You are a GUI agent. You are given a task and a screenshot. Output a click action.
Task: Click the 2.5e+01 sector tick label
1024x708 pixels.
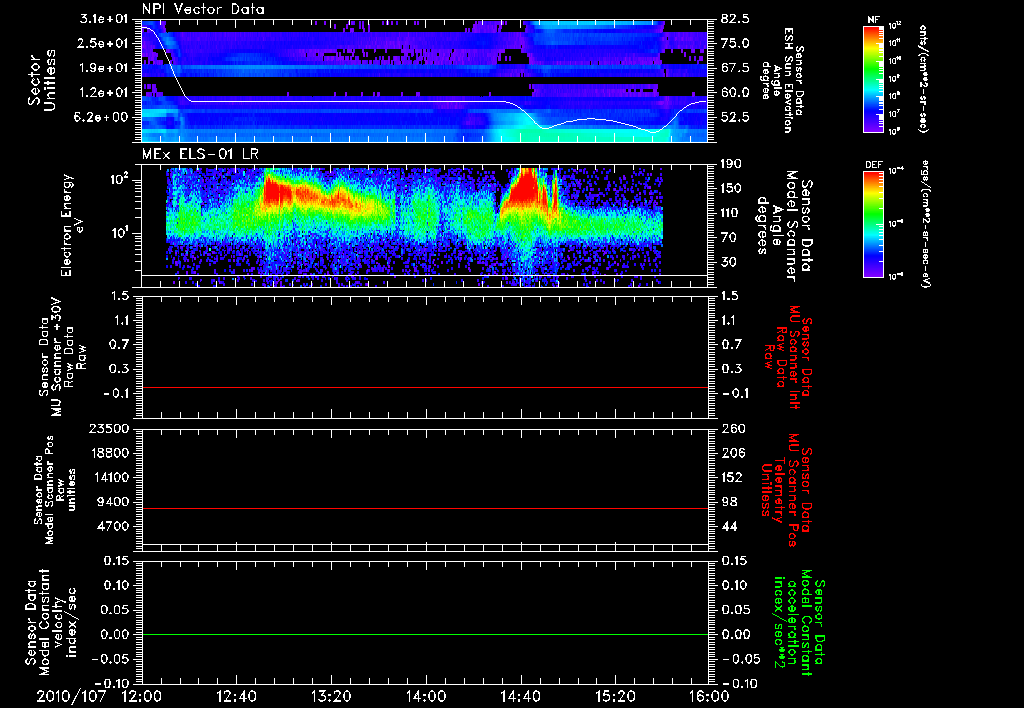[x=104, y=43]
